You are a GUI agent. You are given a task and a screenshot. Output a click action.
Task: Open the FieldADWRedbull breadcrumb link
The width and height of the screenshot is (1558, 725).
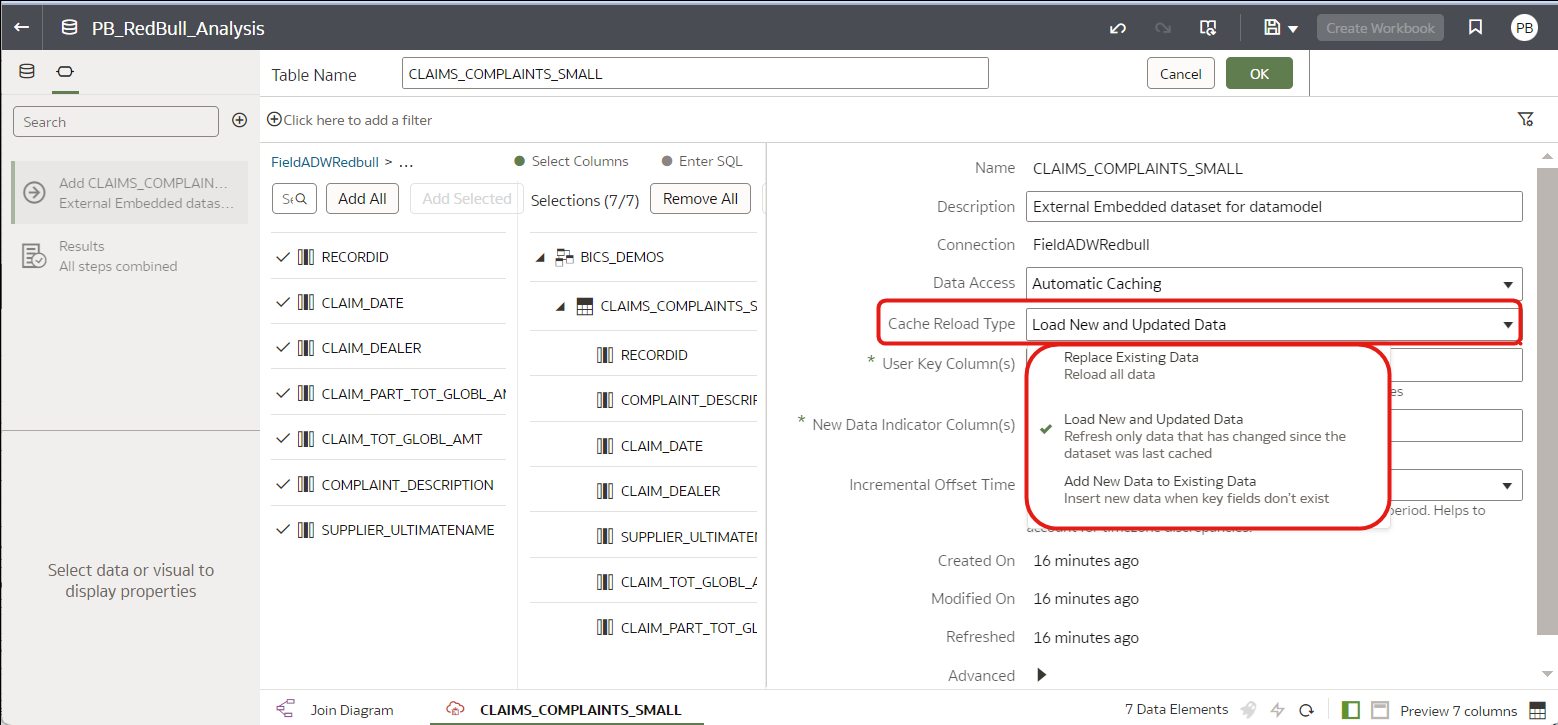[x=326, y=161]
